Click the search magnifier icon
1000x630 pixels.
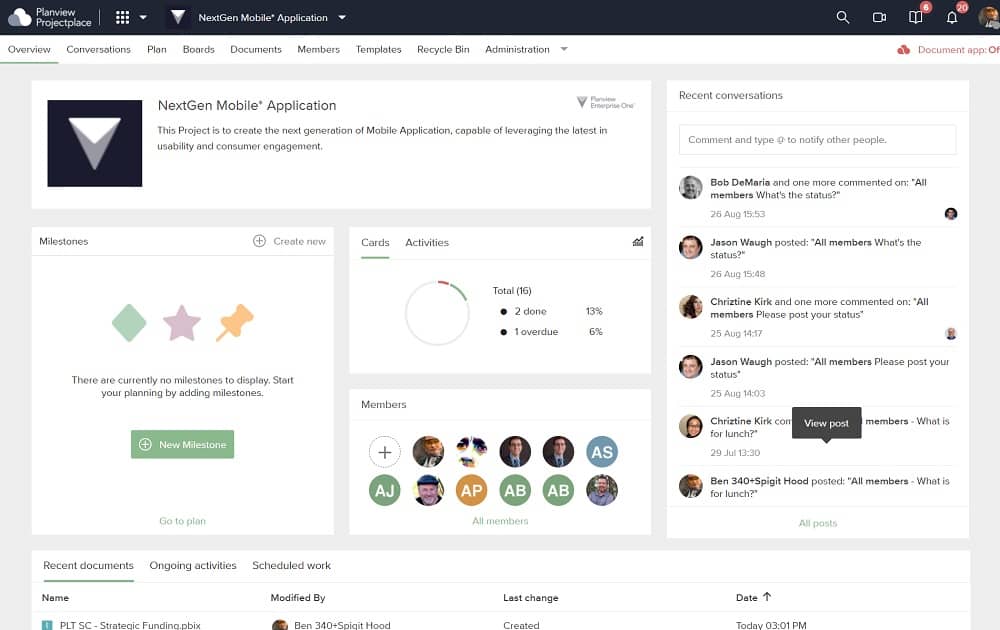click(x=842, y=17)
